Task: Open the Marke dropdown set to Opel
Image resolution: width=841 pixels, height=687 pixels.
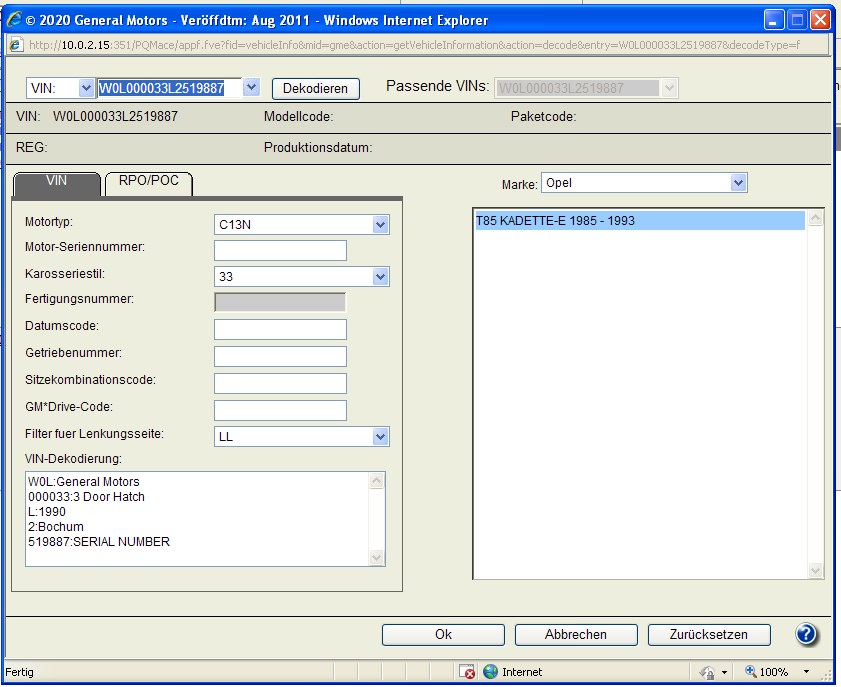Action: pos(738,183)
